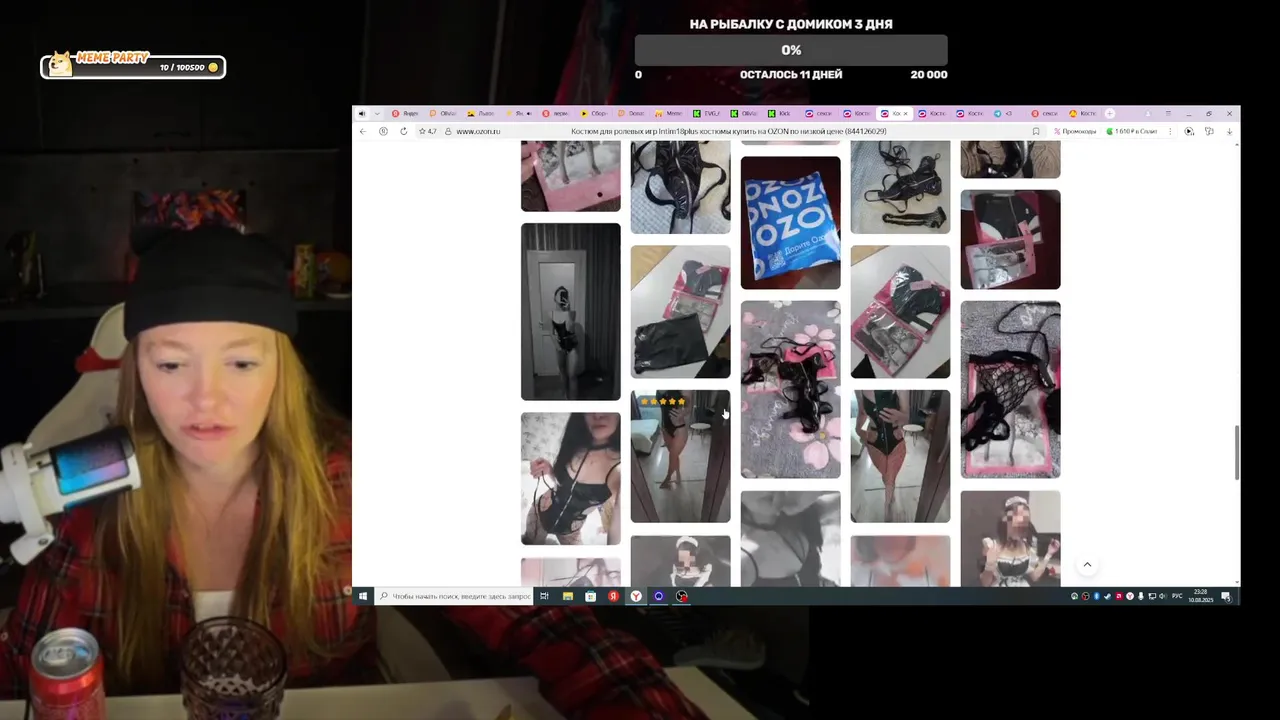Viewport: 1280px width, 720px height.
Task: Go back with the browser back arrow
Action: pyautogui.click(x=363, y=131)
